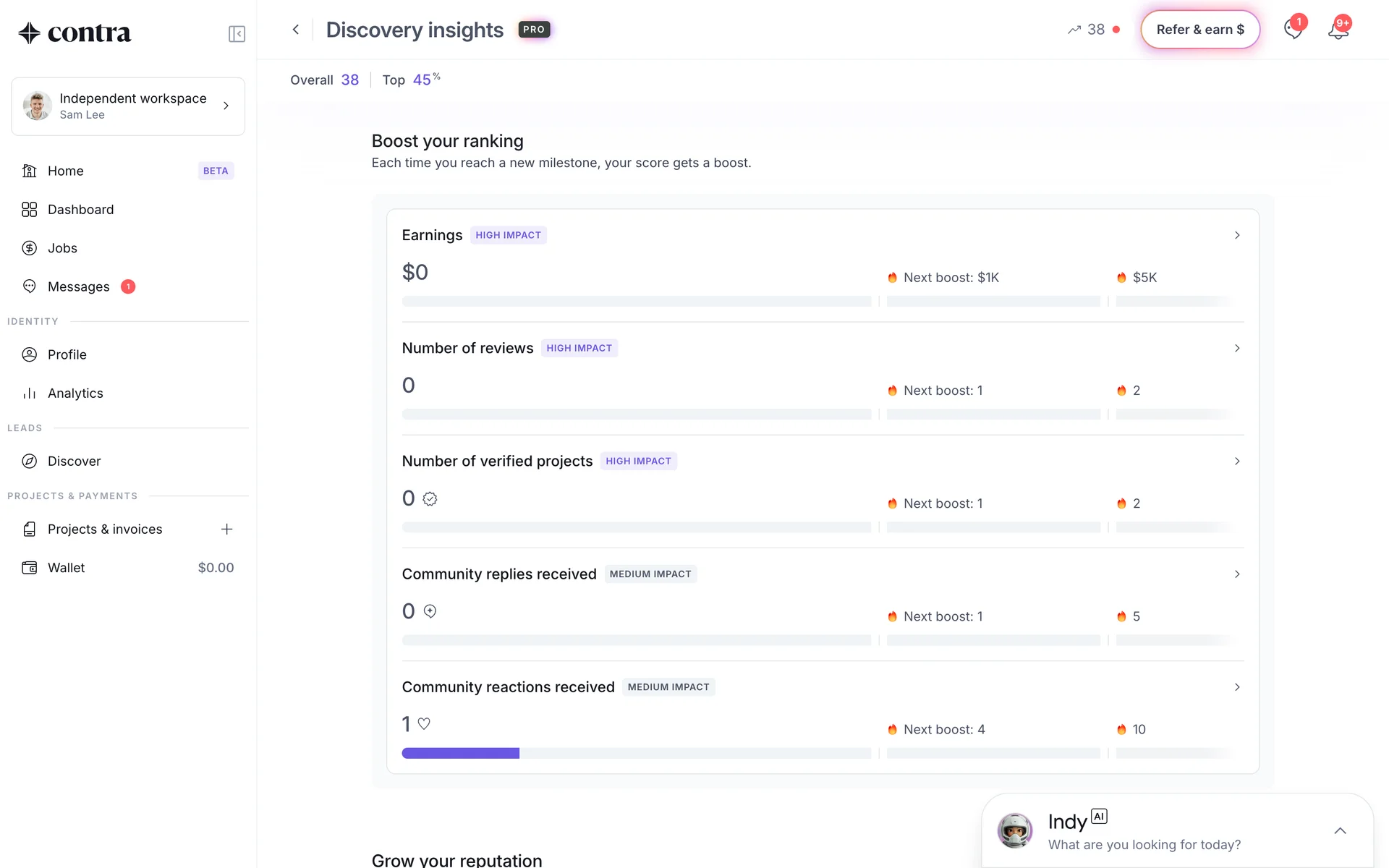Expand the Indy AI assistant panel

pyautogui.click(x=1340, y=831)
